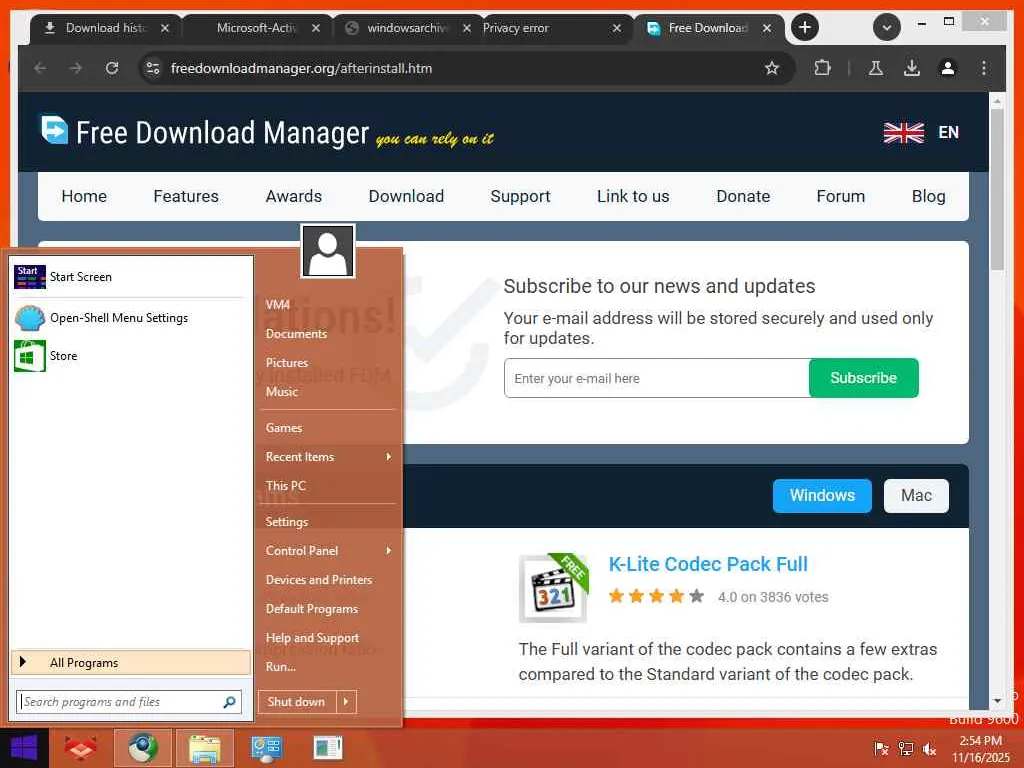Close the Privacy error tab
The image size is (1024, 768).
(616, 28)
